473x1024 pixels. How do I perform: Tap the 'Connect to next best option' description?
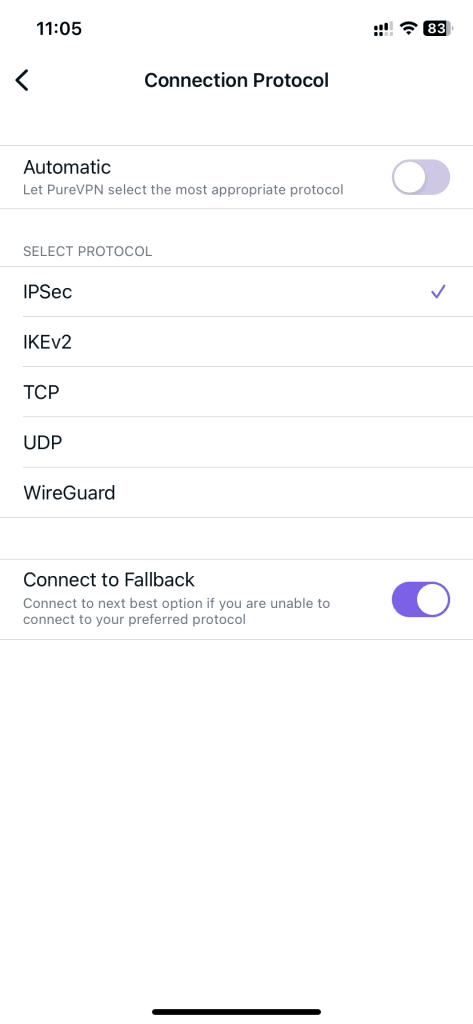(x=177, y=611)
